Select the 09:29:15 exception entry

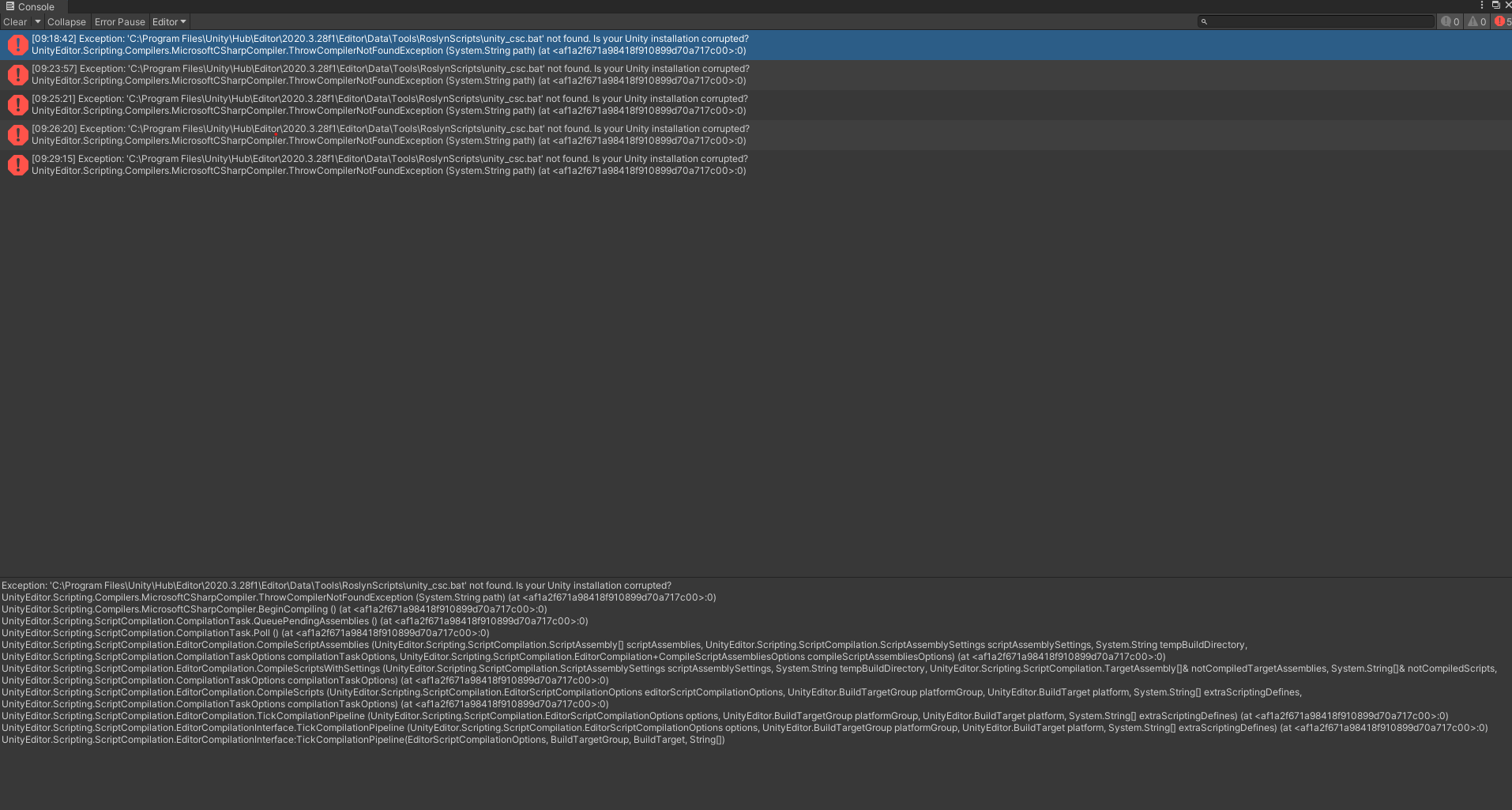(x=756, y=165)
